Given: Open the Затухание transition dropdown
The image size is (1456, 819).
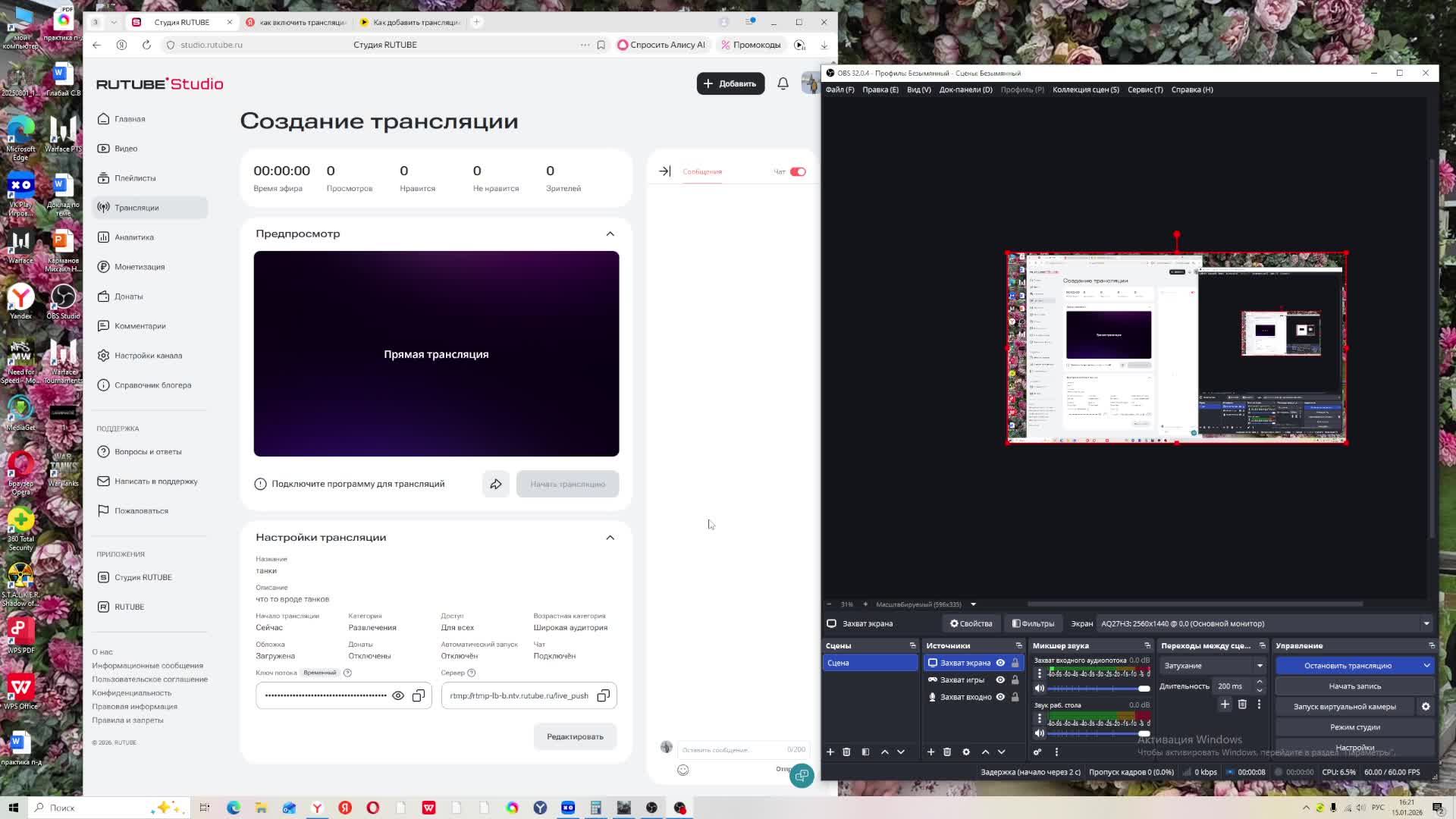Looking at the screenshot, I should click(x=1212, y=666).
